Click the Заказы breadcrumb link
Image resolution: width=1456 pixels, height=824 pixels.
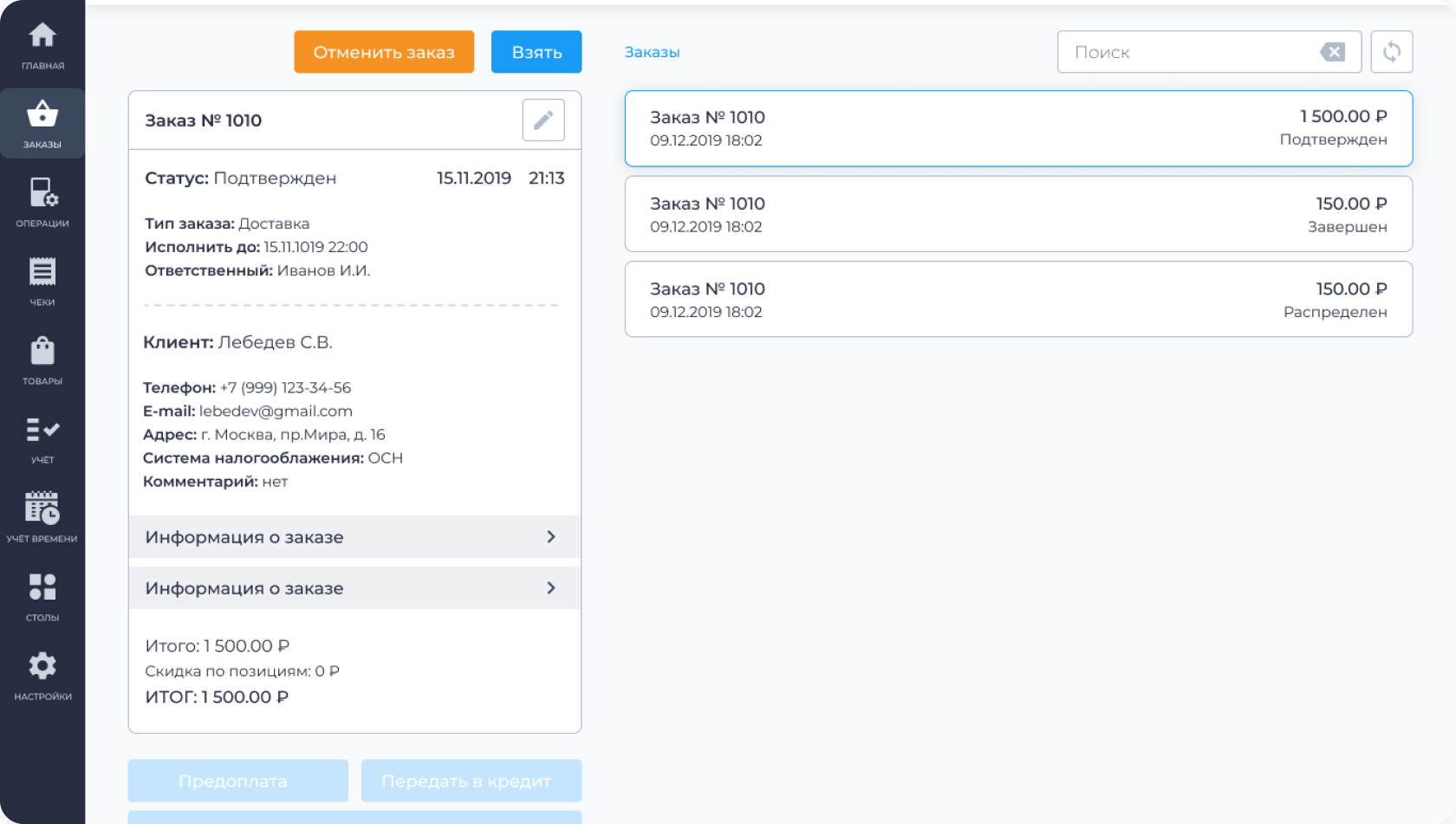tap(652, 52)
